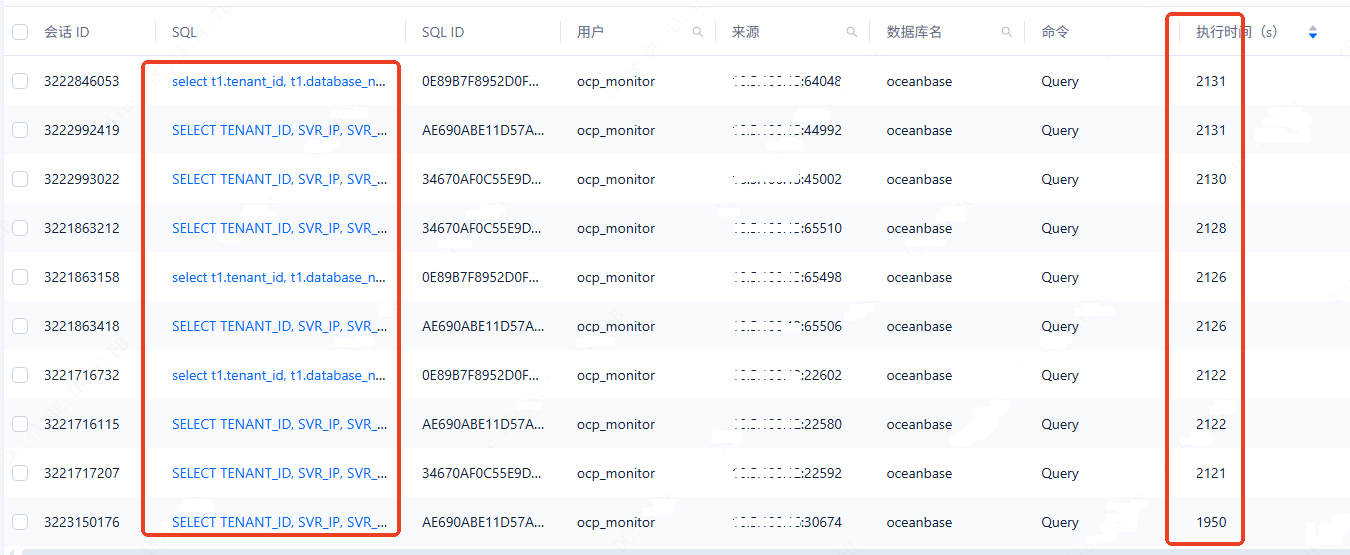Select session ID 3222993022 cell
Viewport: 1350px width, 555px height.
click(81, 179)
